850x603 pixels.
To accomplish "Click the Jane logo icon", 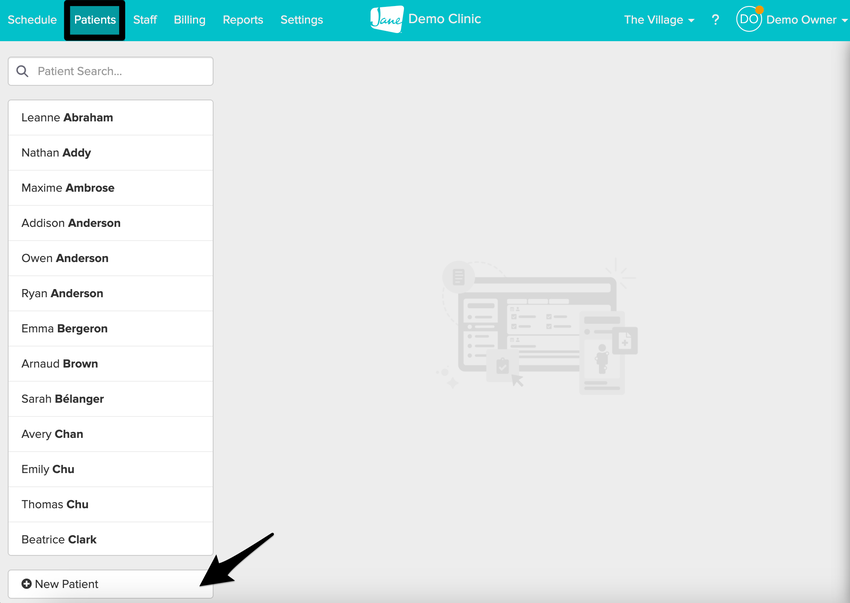I will 387,20.
